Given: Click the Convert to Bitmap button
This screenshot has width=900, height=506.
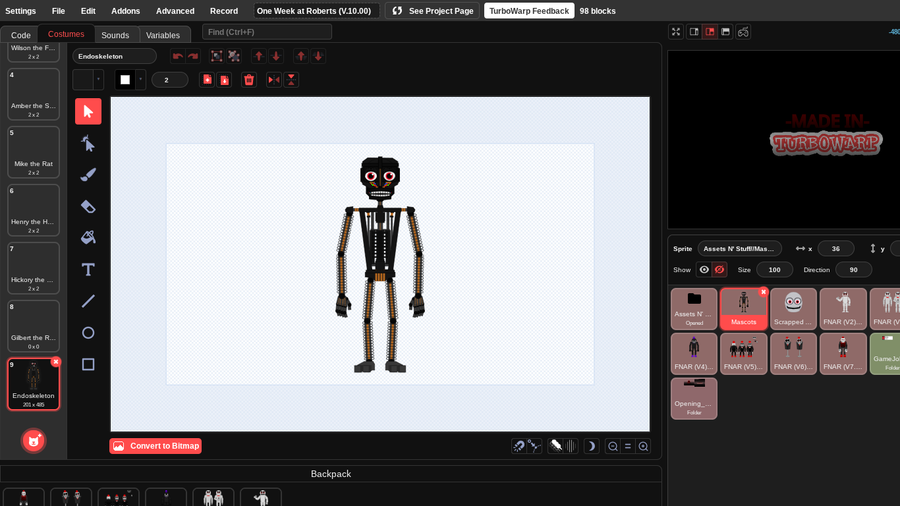Looking at the screenshot, I should (x=156, y=446).
